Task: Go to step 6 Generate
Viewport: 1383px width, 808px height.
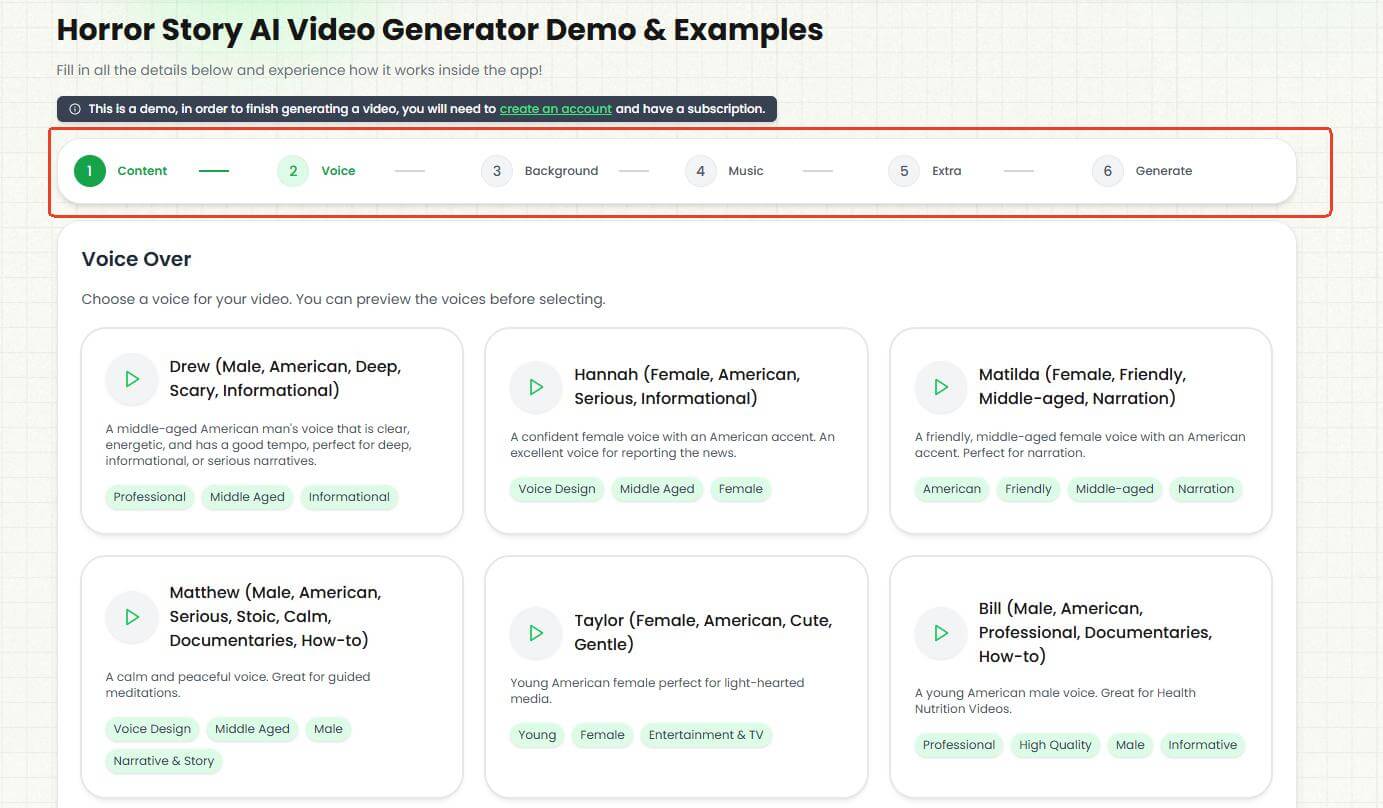Action: tap(1108, 171)
